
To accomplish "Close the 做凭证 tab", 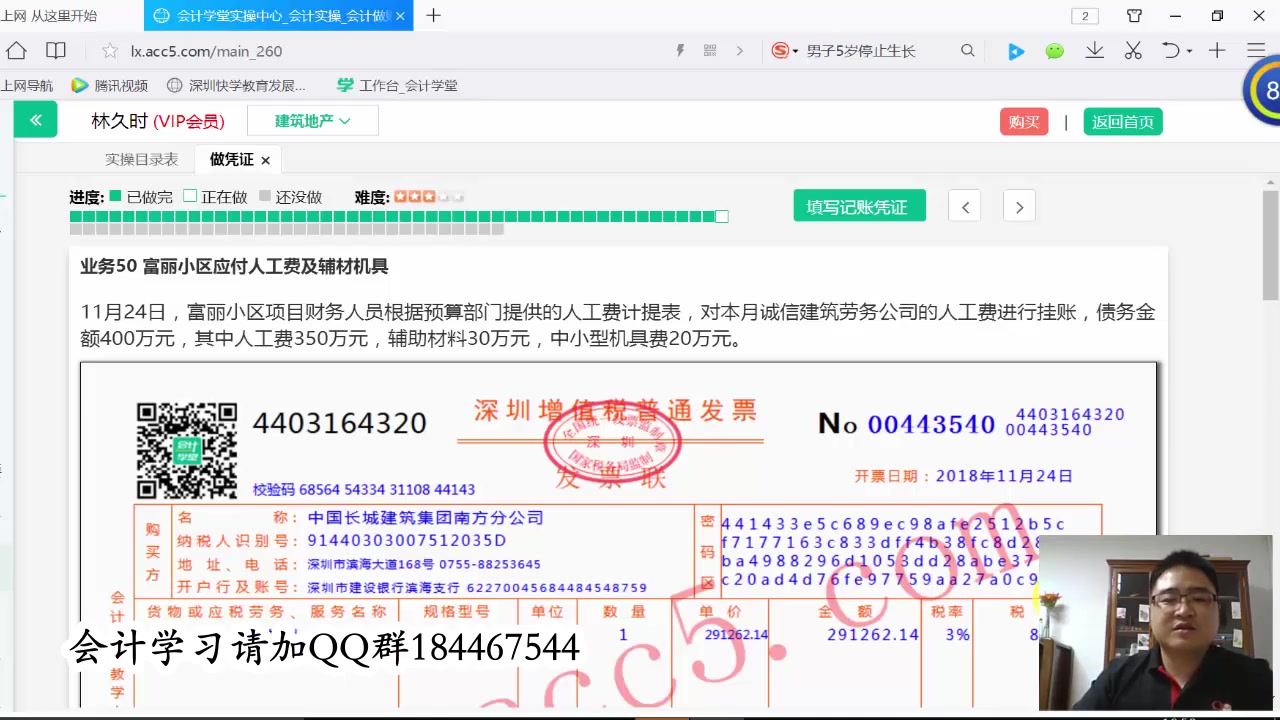I will click(265, 160).
